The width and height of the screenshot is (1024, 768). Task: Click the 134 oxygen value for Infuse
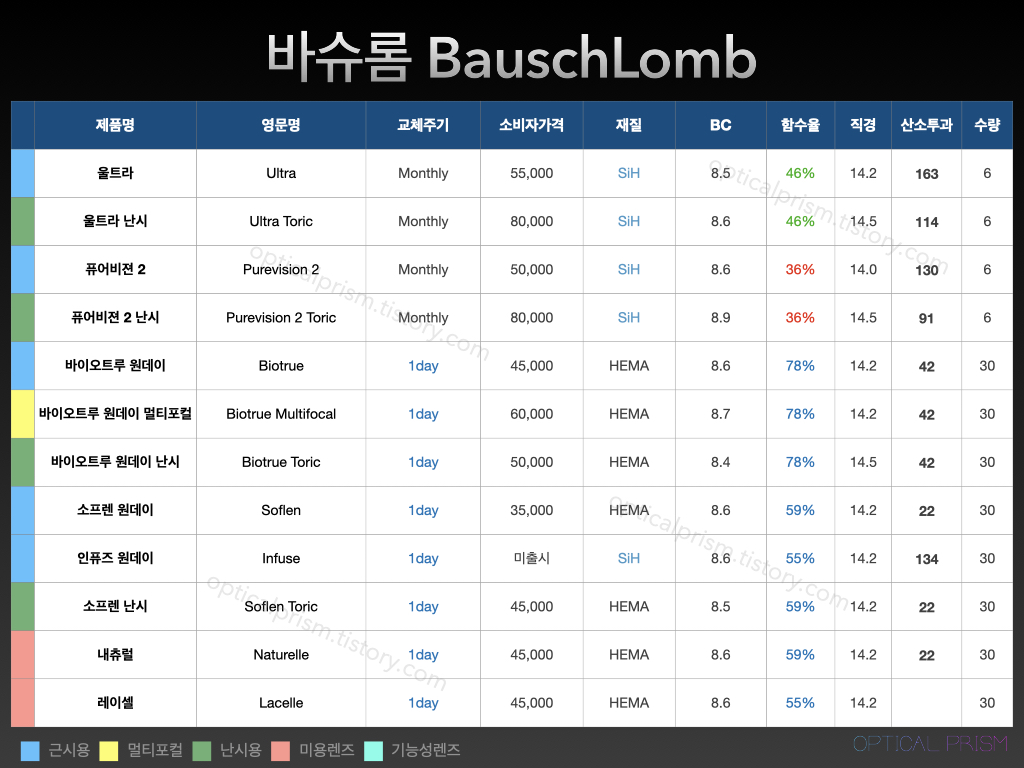point(927,559)
